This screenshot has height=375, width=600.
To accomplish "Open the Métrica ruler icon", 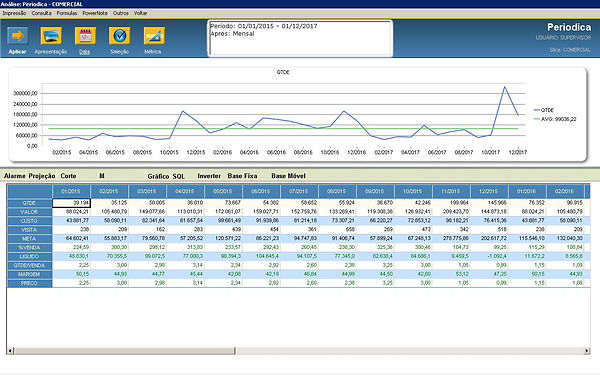I will [154, 36].
